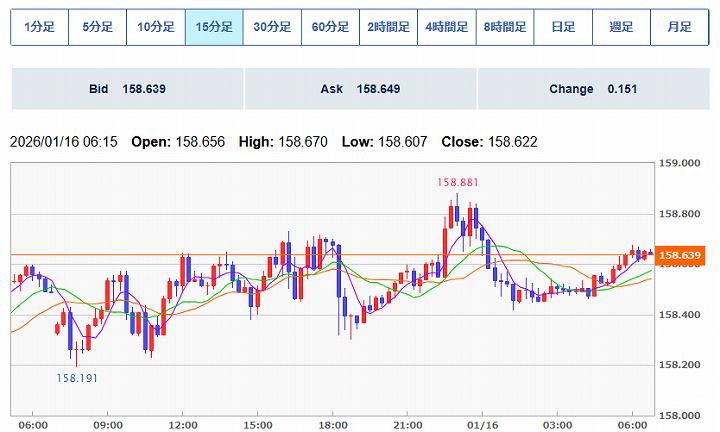Image resolution: width=720 pixels, height=432 pixels.
Task: Open the 10分足 timeframe
Action: (155, 27)
